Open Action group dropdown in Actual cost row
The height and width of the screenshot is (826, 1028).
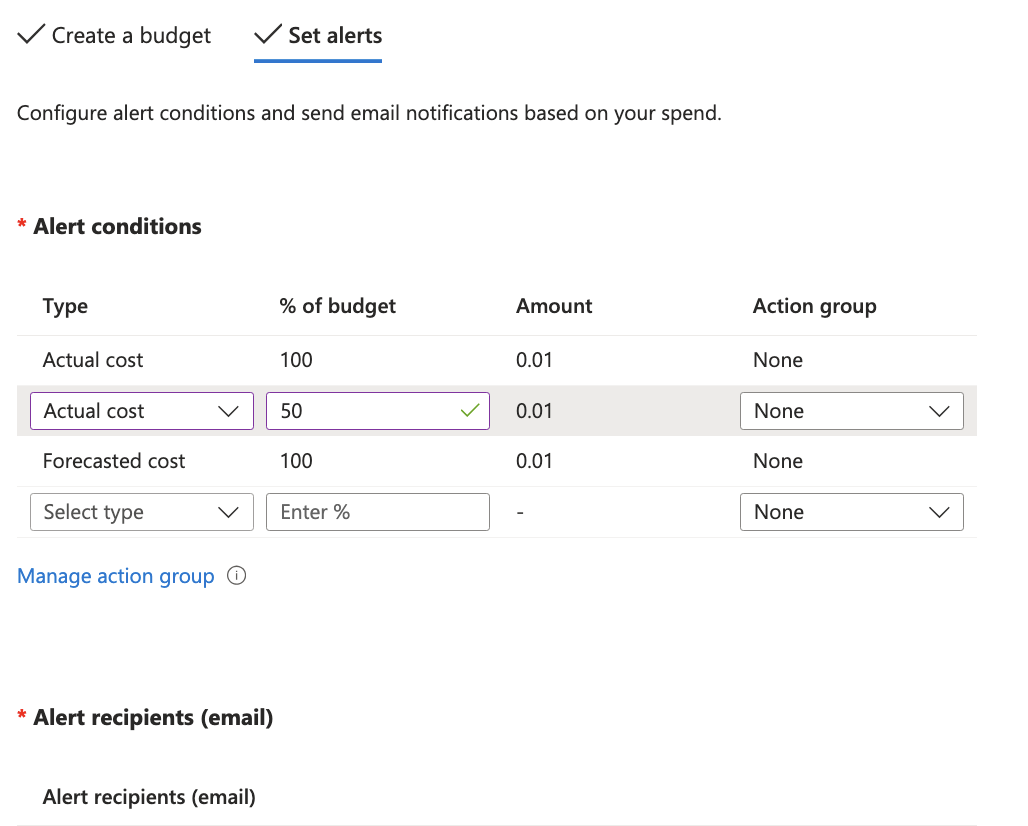click(x=852, y=411)
